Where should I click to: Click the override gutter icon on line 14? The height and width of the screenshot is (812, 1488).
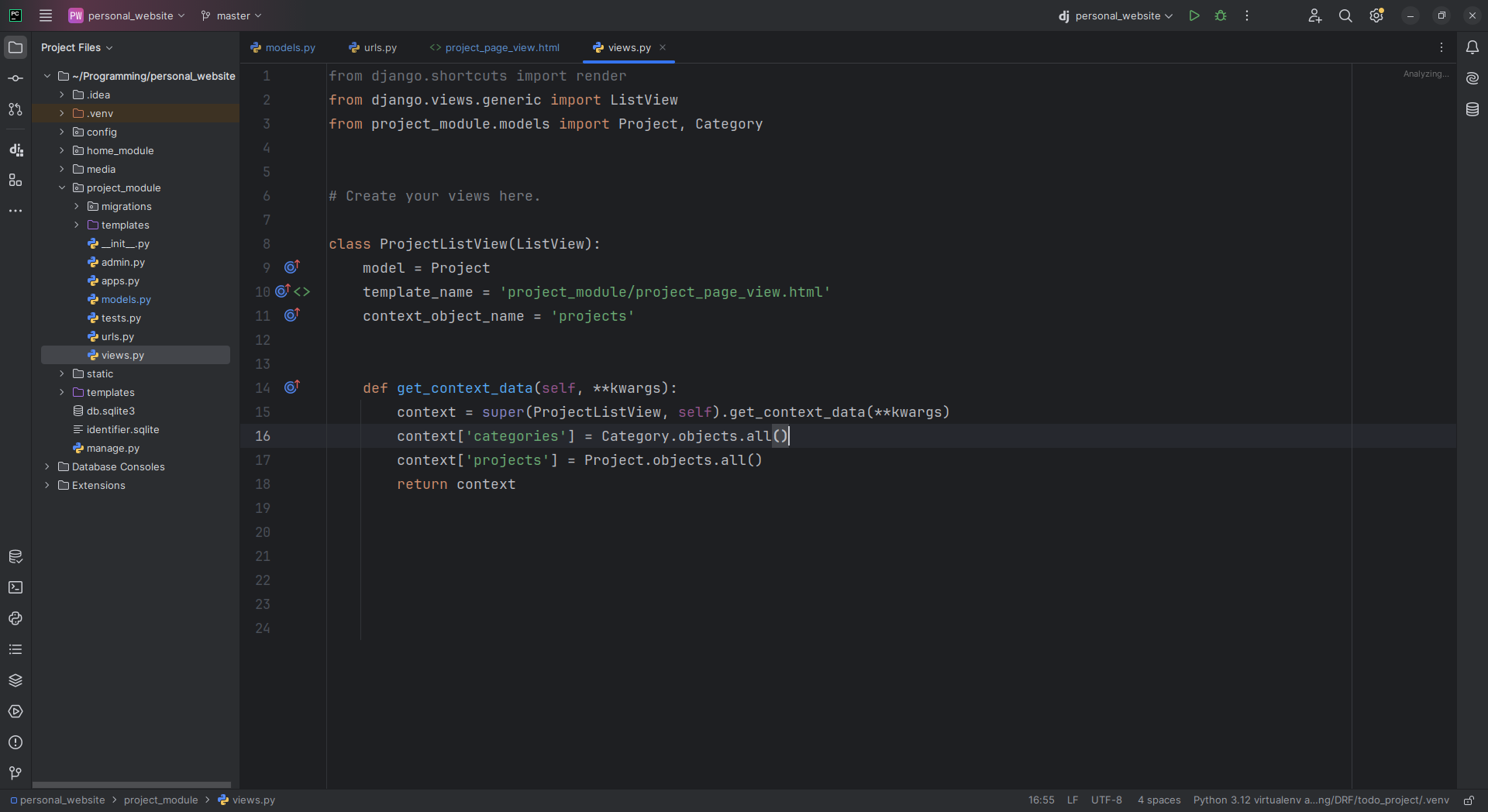point(291,387)
